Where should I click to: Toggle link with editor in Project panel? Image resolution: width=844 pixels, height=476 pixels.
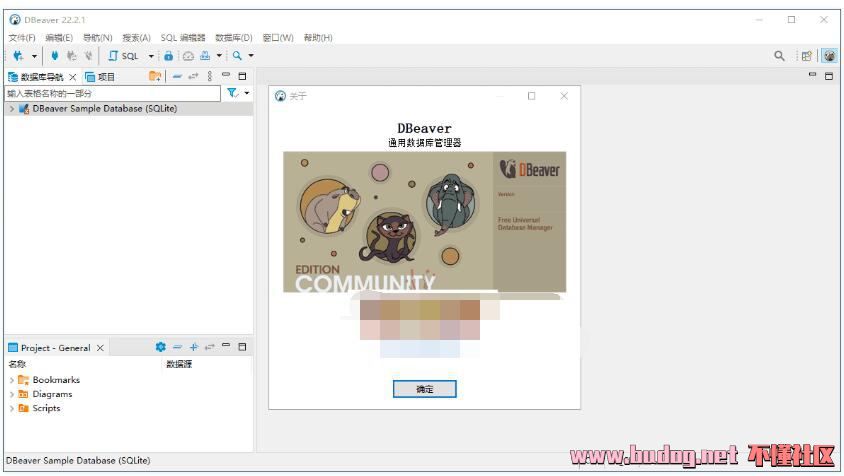tap(210, 347)
